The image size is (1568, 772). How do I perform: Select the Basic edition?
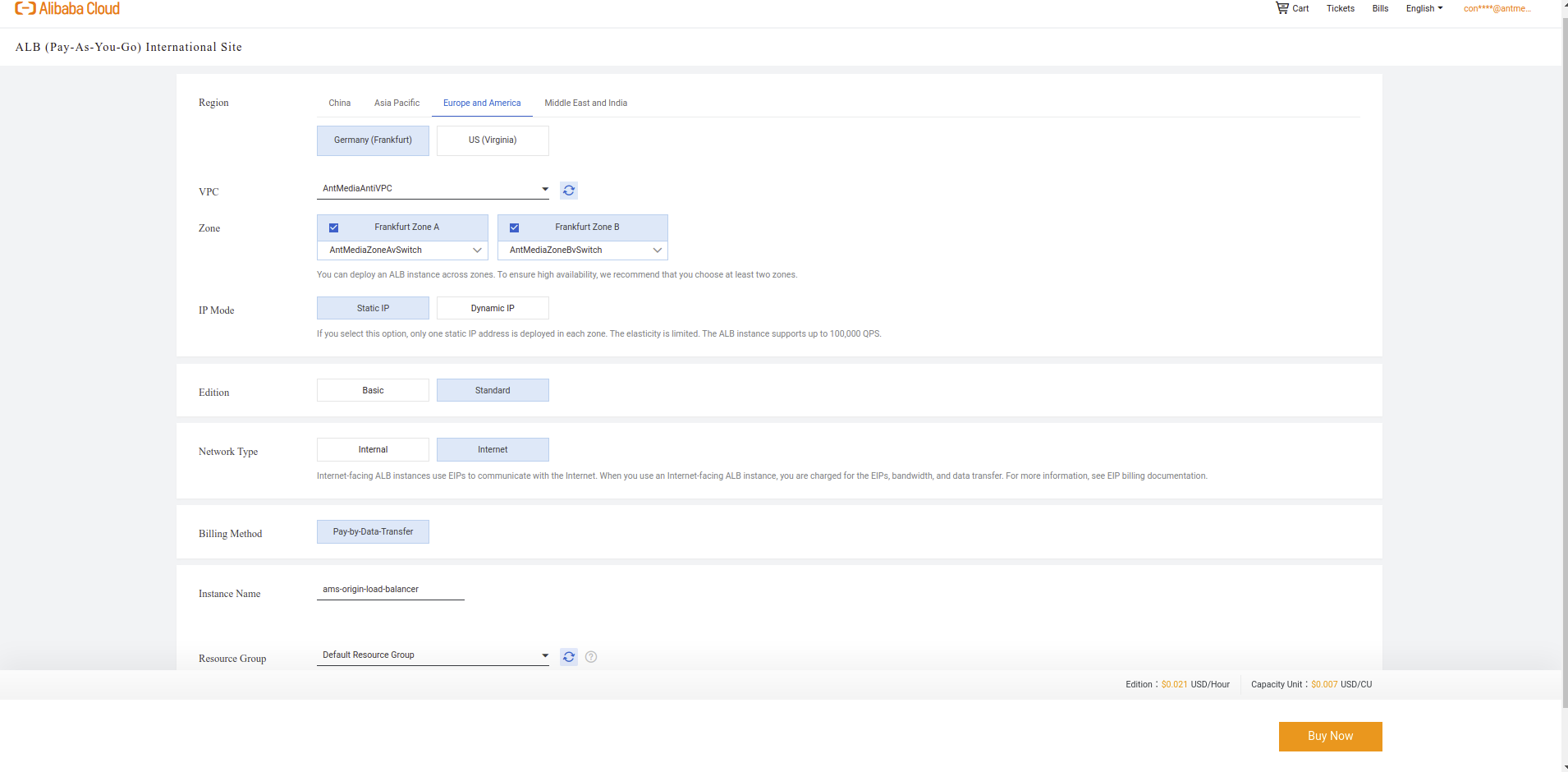373,390
